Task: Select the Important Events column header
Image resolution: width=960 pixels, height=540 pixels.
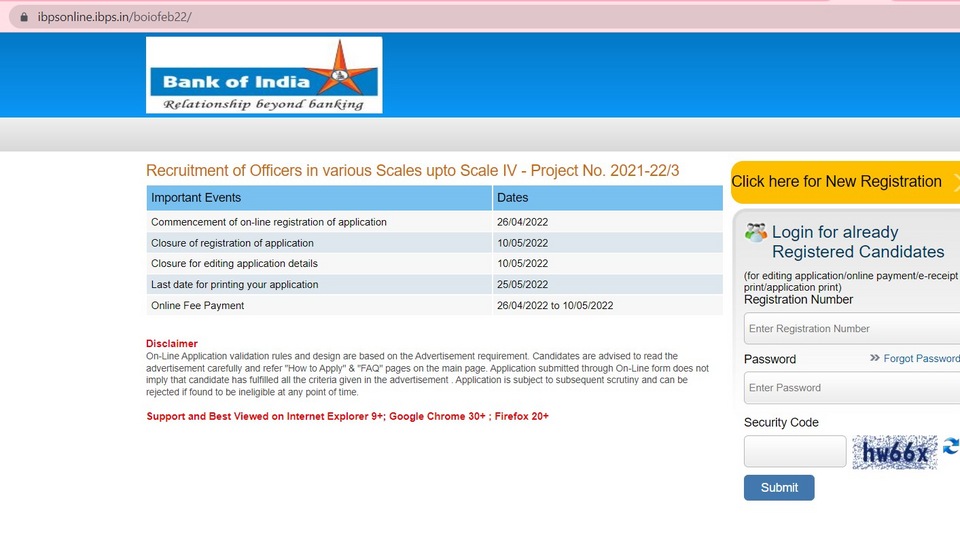Action: click(319, 198)
